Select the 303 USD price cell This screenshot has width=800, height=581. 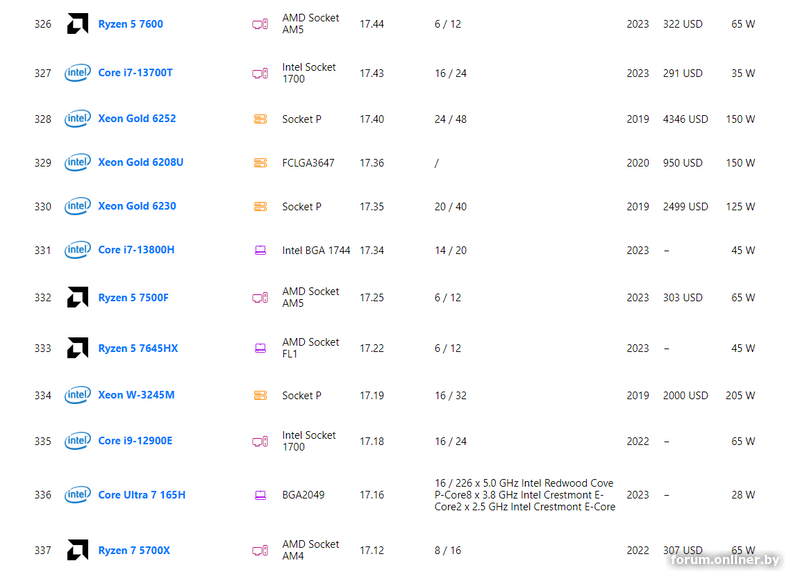683,297
